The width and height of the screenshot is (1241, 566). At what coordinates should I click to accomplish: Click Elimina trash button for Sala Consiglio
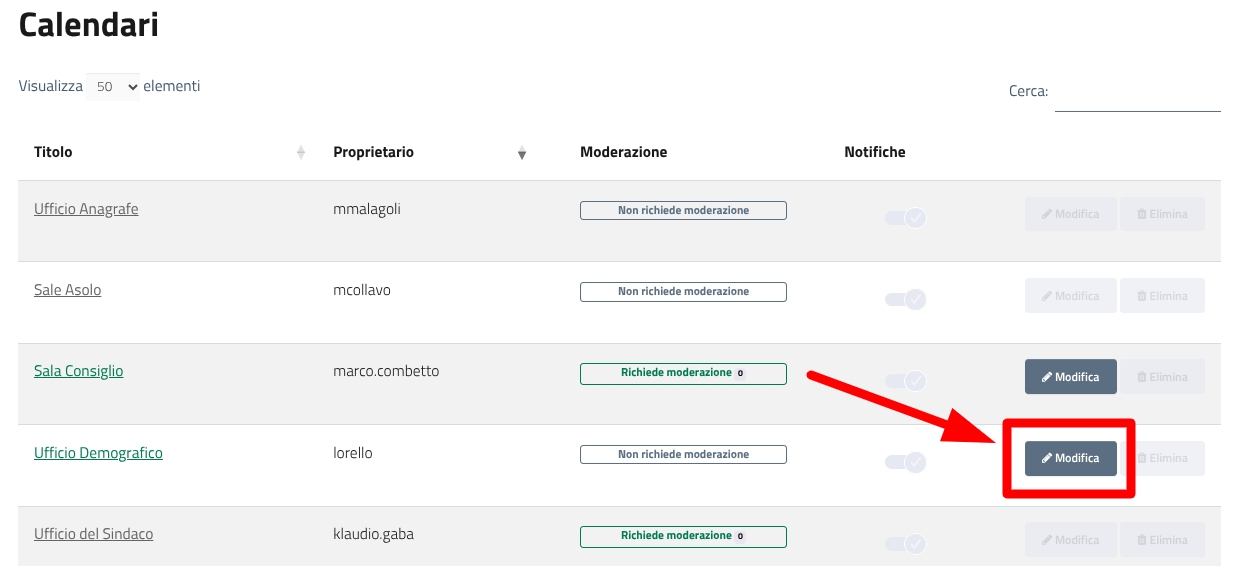coord(1161,377)
